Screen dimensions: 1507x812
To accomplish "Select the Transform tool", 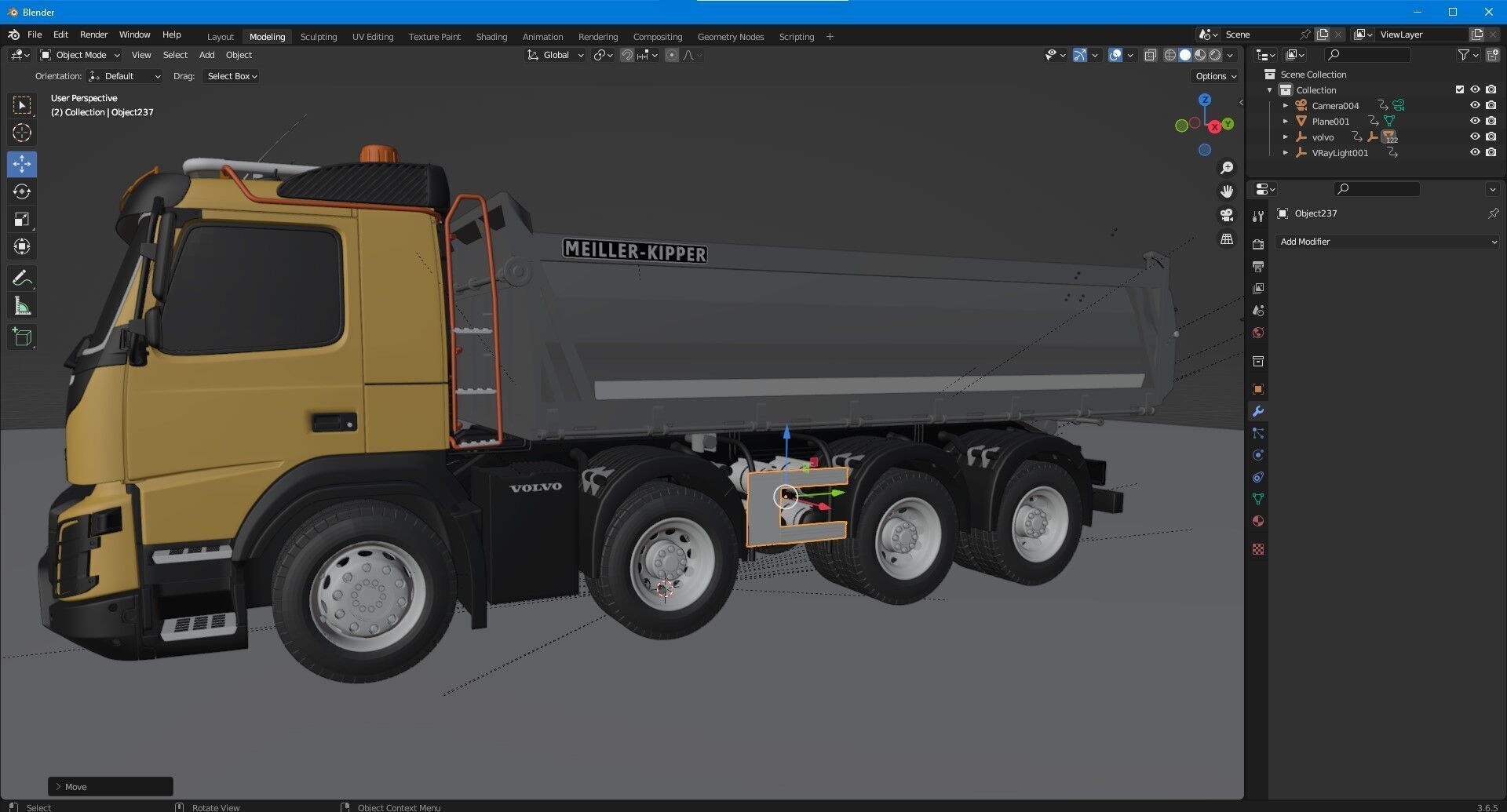I will 22,246.
